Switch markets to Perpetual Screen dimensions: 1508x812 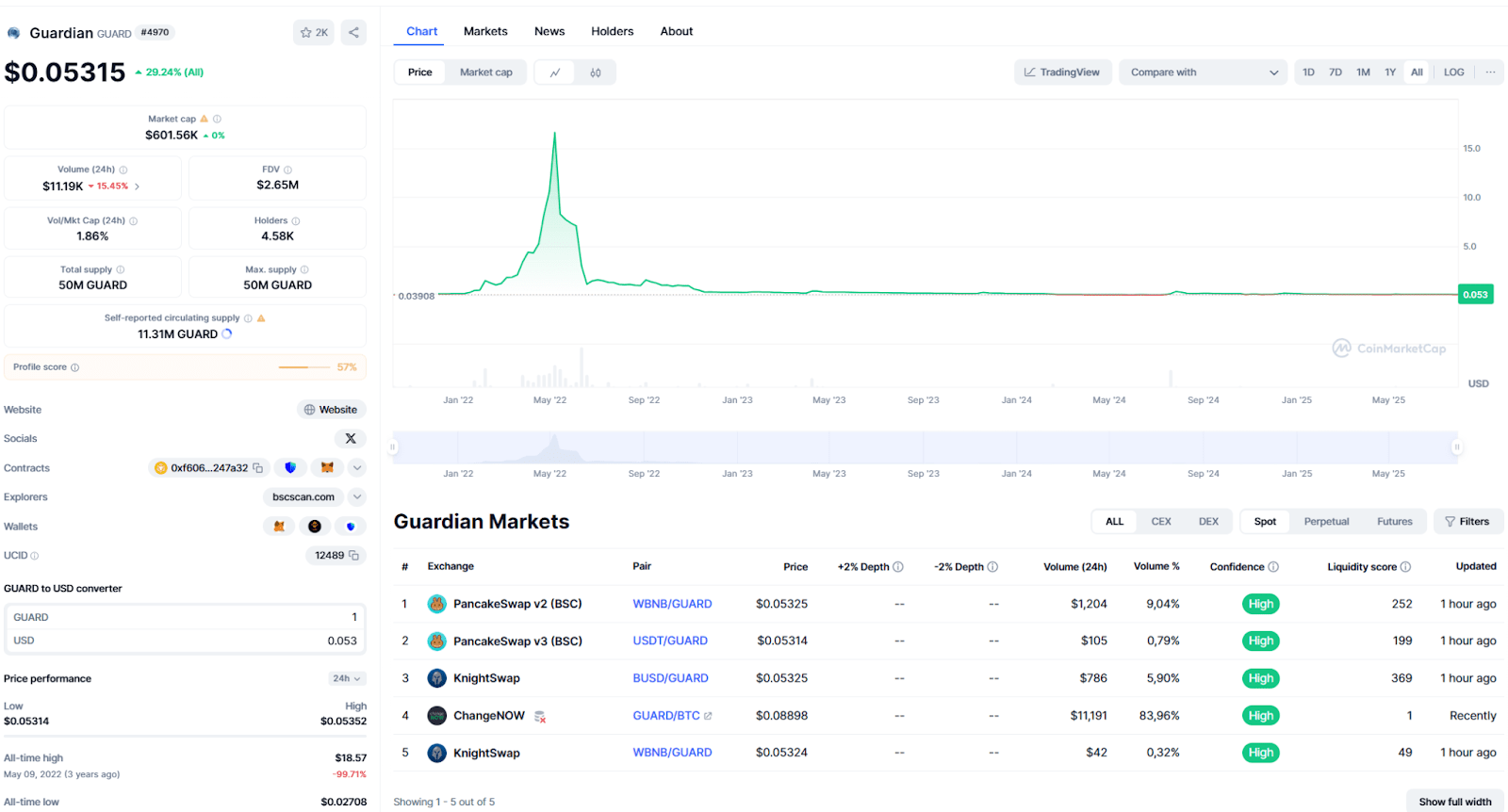[x=1326, y=522]
